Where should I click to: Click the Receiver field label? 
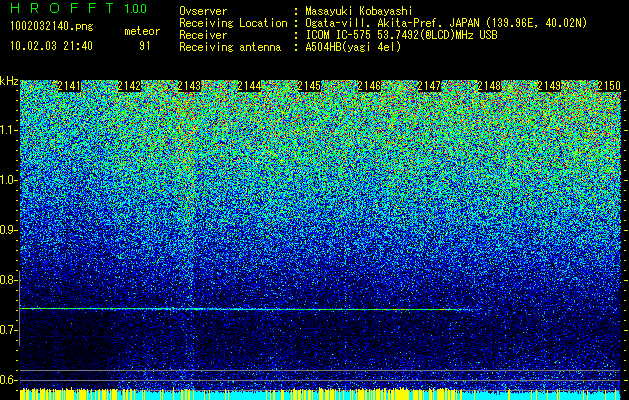(x=203, y=35)
